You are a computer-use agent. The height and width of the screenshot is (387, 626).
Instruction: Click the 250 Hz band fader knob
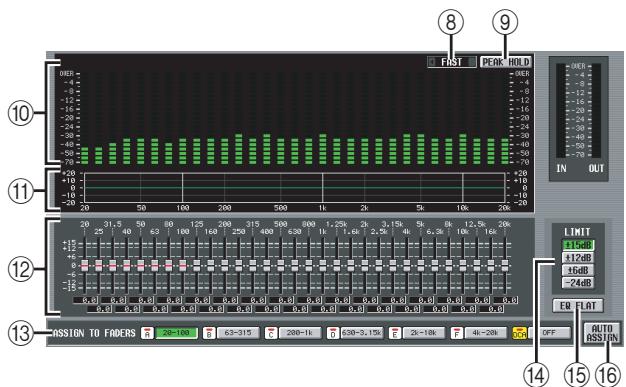click(x=239, y=266)
